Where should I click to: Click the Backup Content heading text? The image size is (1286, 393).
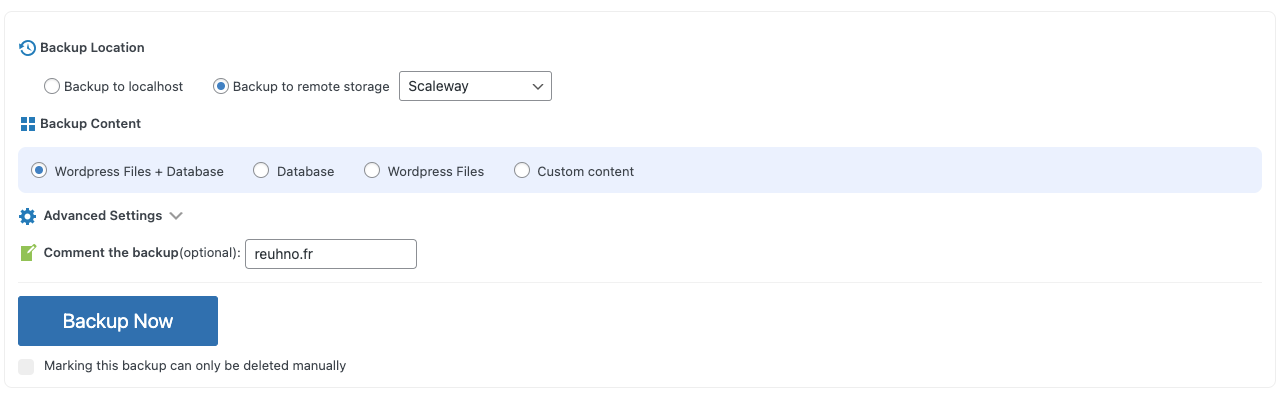coord(90,124)
